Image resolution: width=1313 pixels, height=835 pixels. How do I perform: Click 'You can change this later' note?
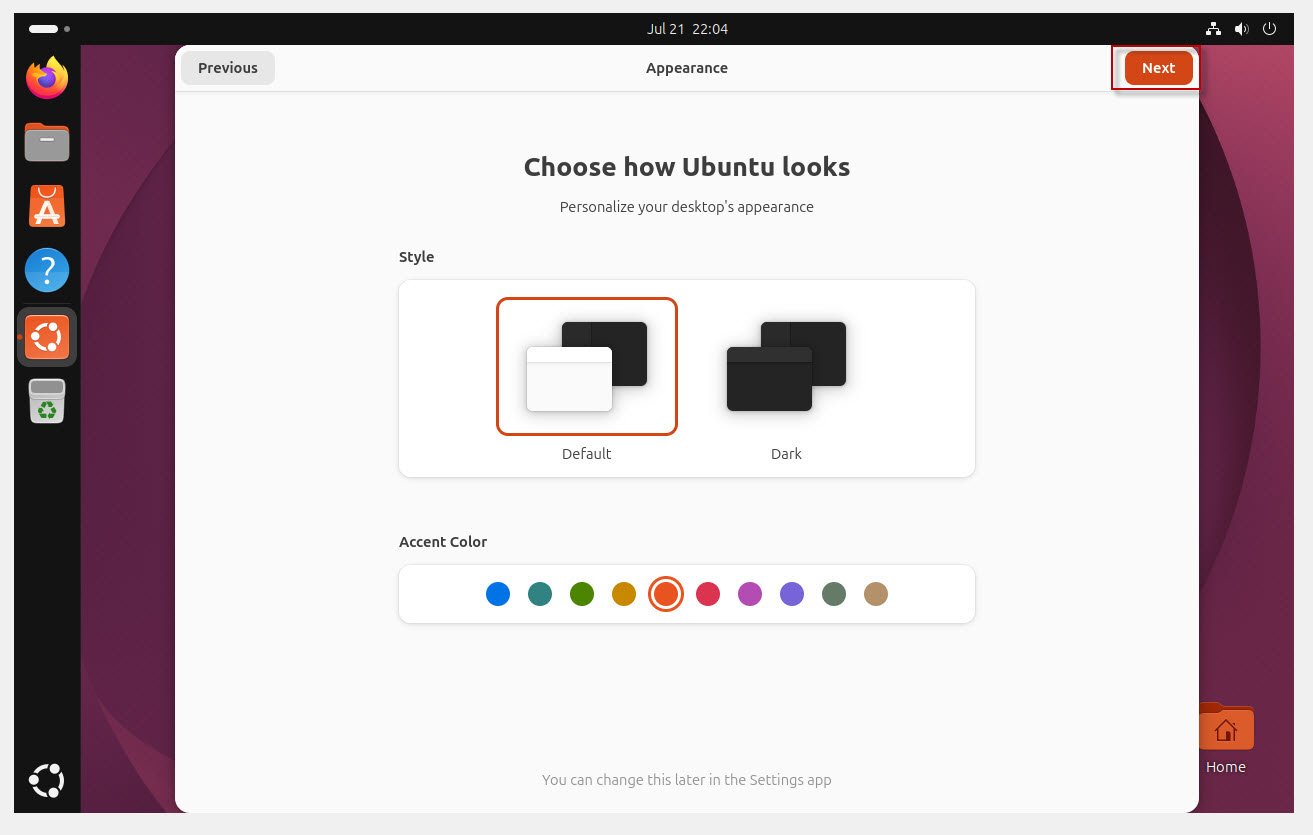point(687,780)
